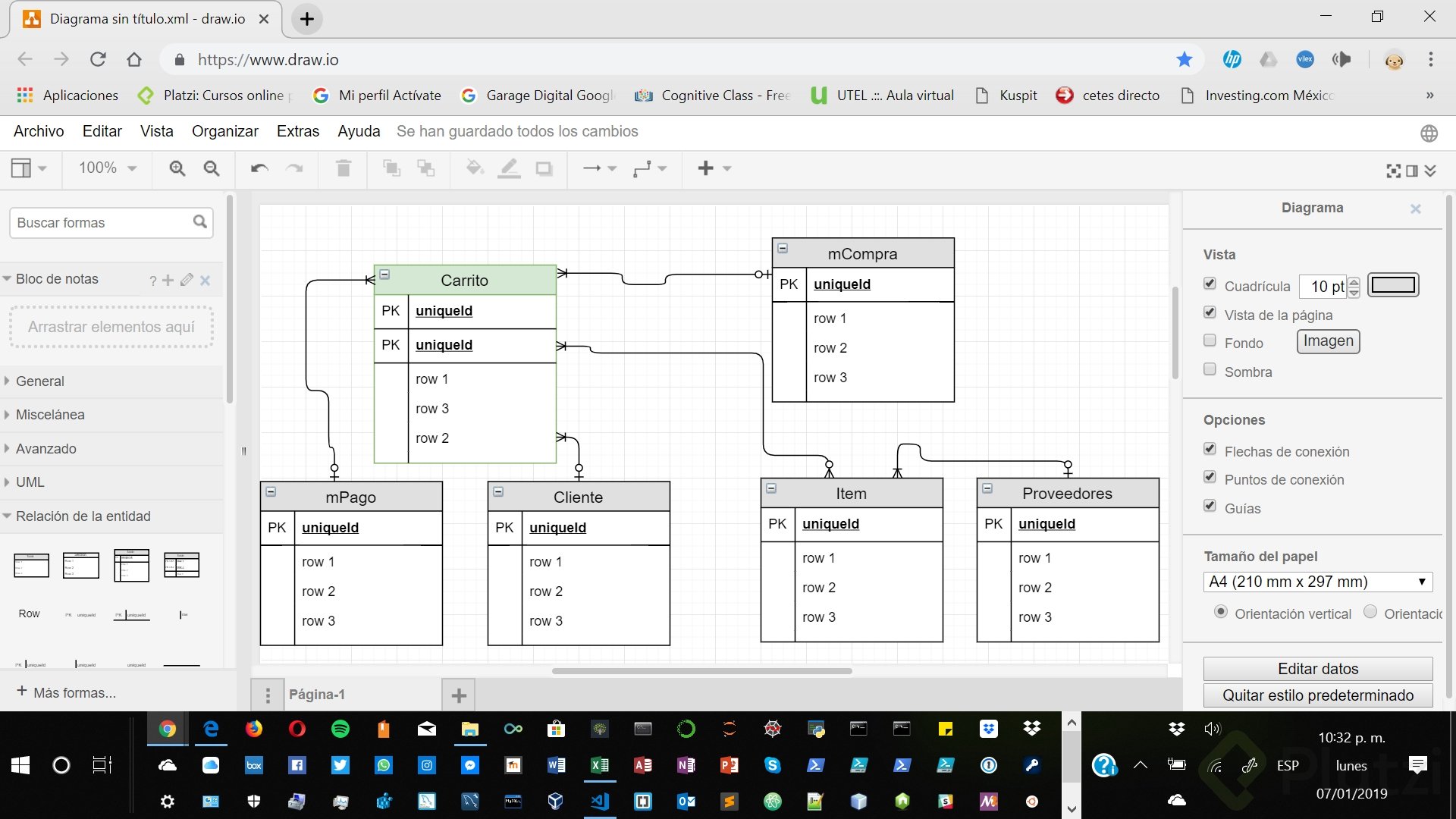Image resolution: width=1456 pixels, height=819 pixels.
Task: Click the fullscreen icon in the toolbar
Action: 1393,171
